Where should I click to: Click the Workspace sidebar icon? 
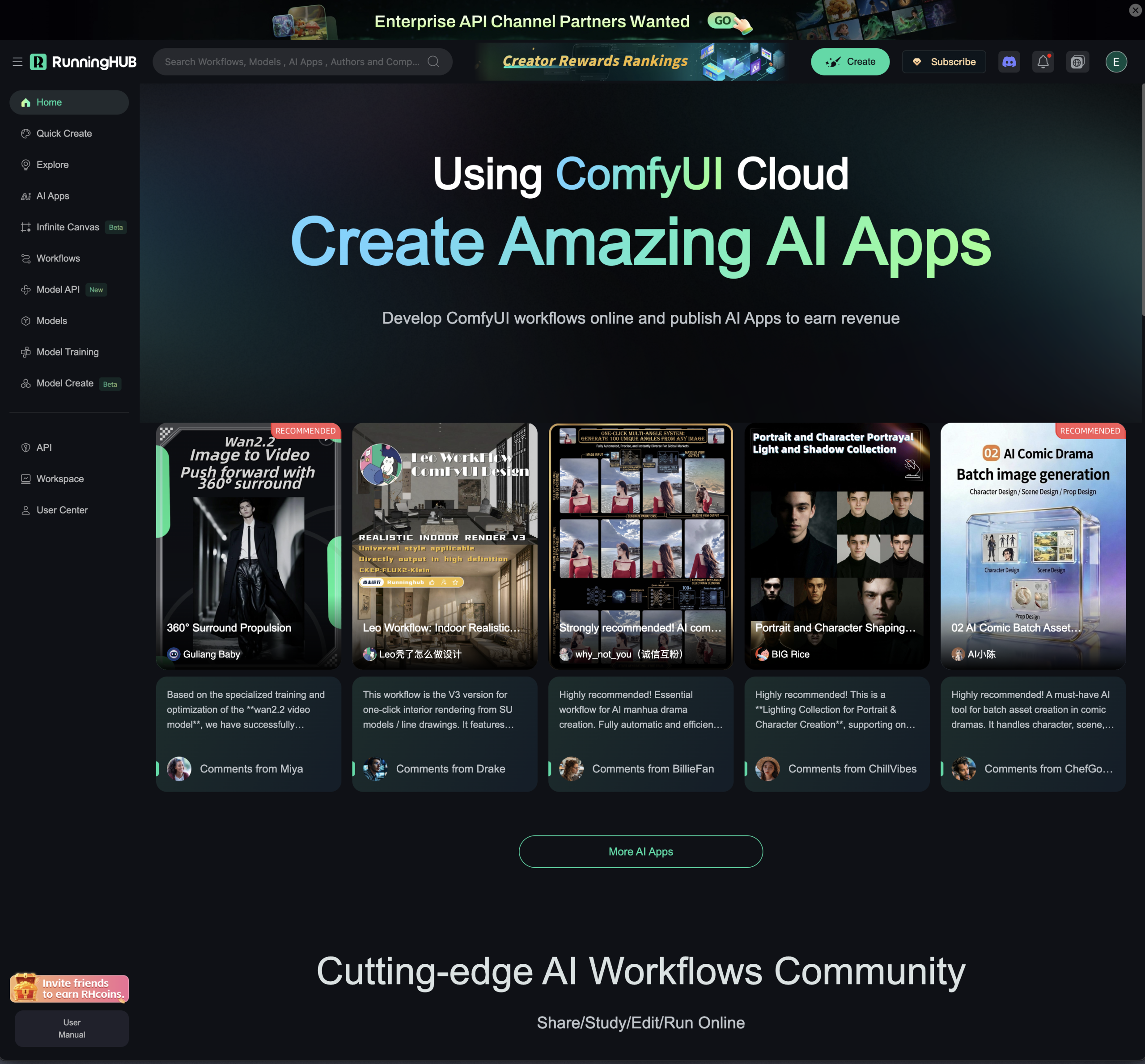point(25,479)
